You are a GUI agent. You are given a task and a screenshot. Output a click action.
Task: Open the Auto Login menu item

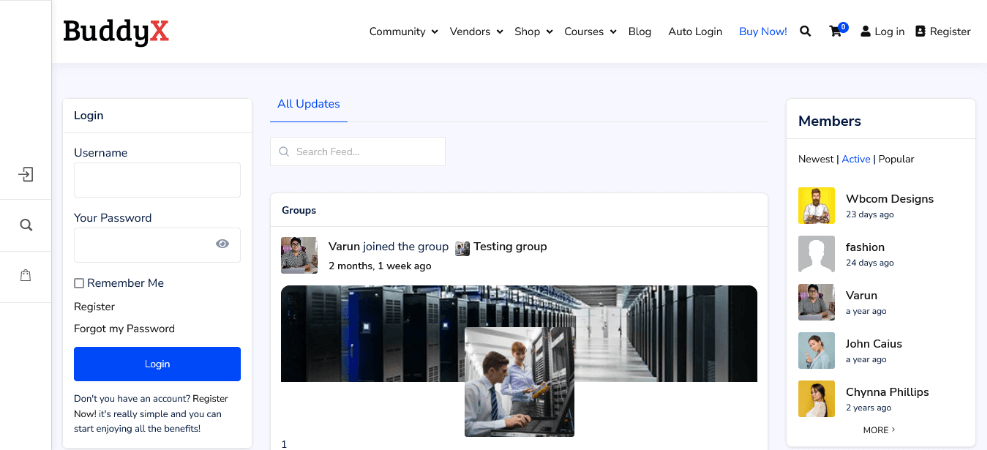(x=695, y=31)
